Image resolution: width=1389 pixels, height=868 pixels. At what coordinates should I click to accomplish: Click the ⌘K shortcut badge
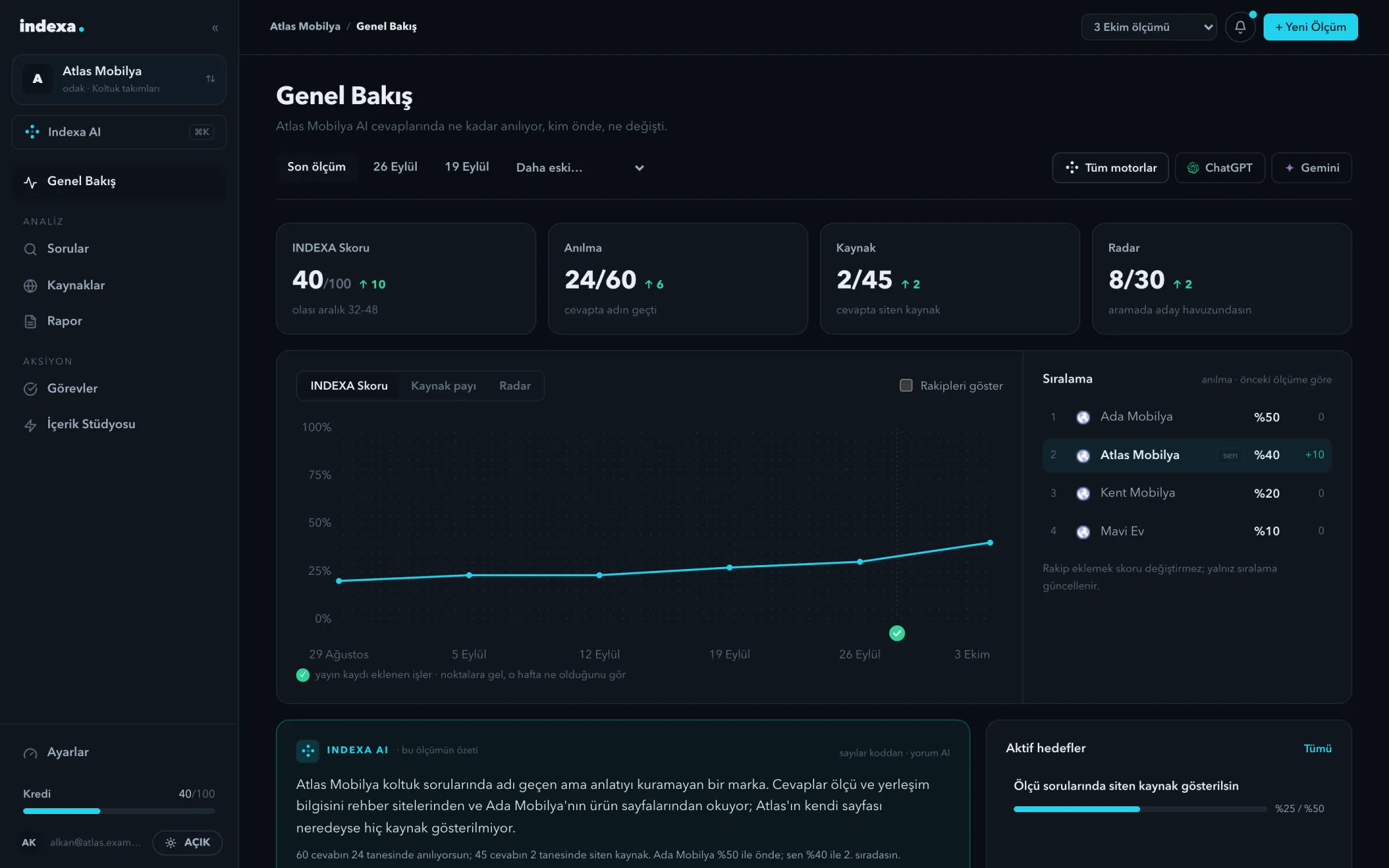click(x=202, y=132)
